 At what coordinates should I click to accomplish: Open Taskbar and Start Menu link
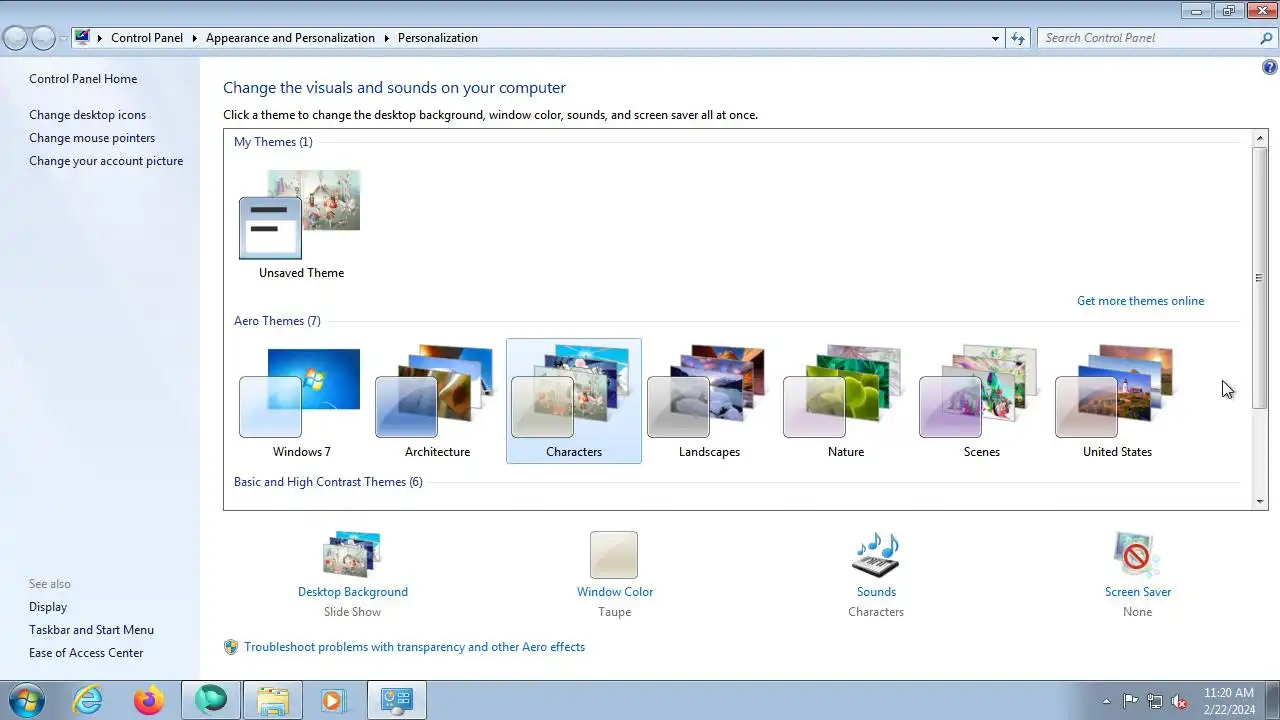(x=91, y=630)
